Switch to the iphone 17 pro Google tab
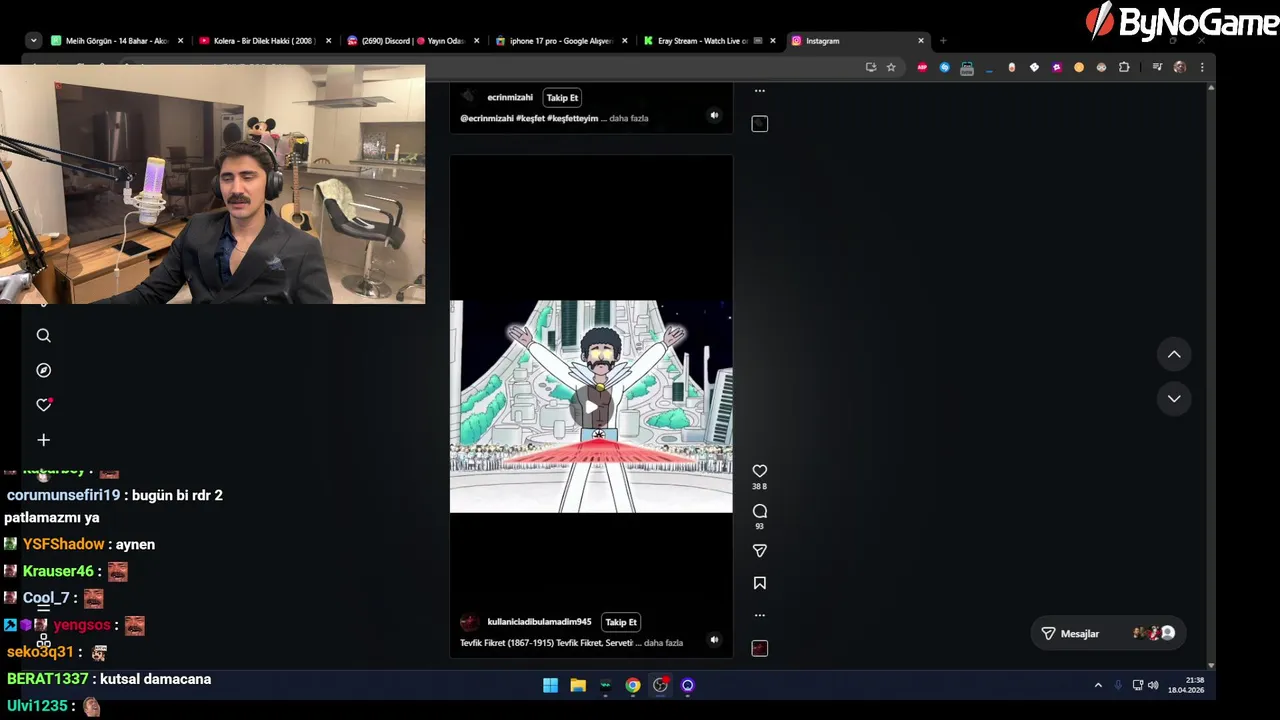 point(560,41)
